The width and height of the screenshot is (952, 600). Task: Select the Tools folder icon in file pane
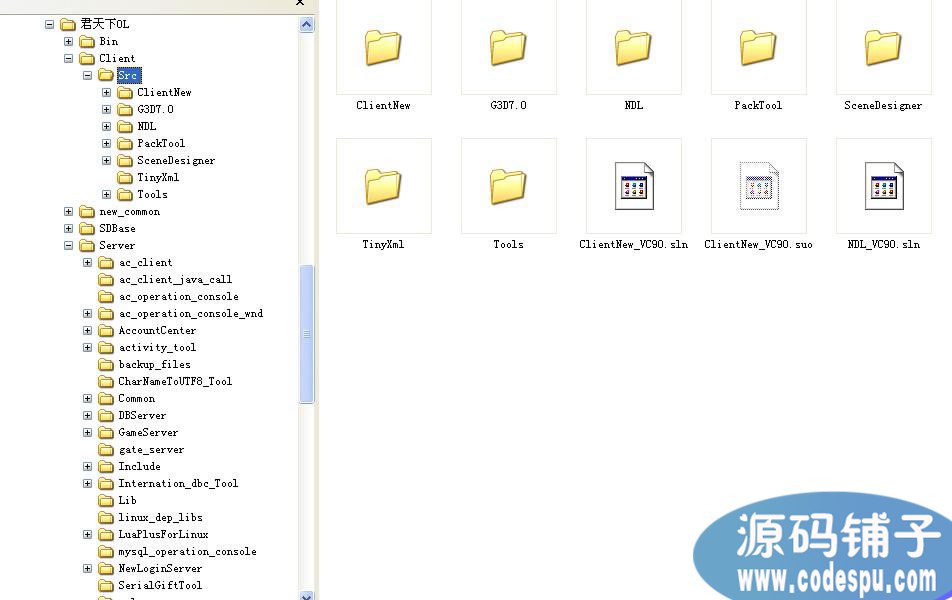coord(508,186)
